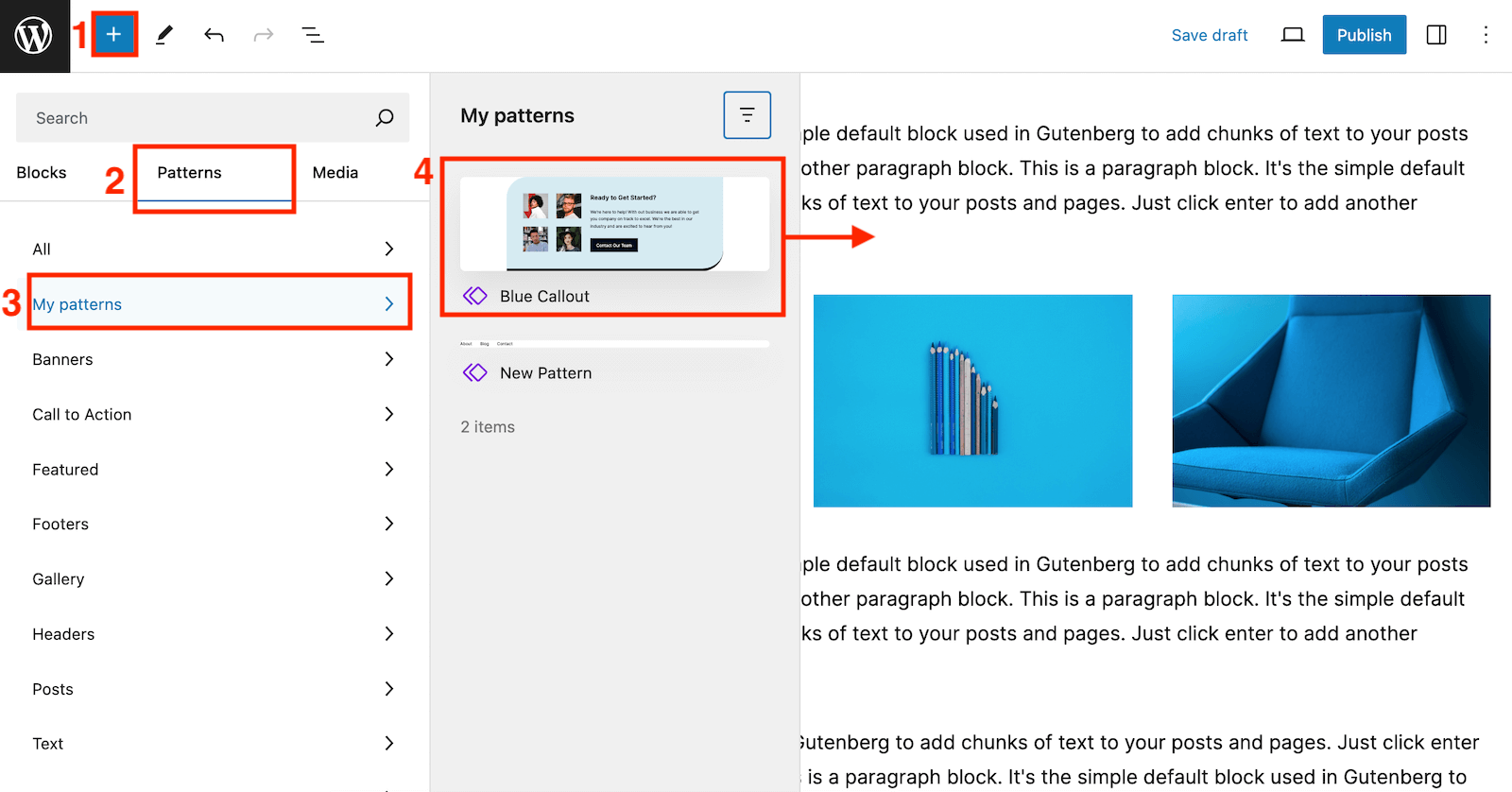Expand the Text category
The image size is (1512, 792).
[x=215, y=744]
